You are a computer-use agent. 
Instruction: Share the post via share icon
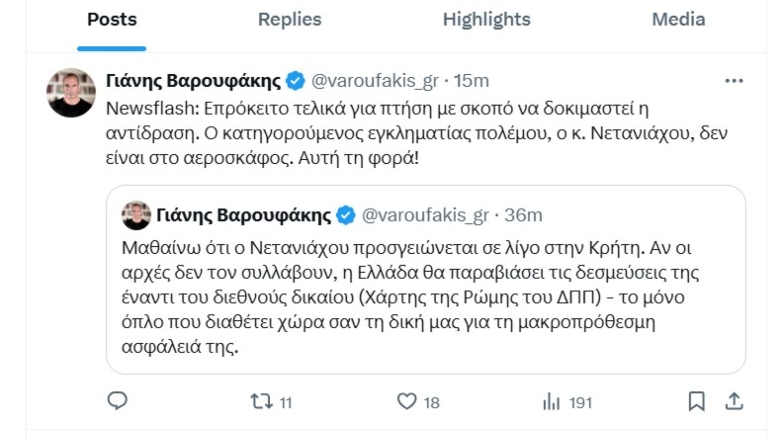click(734, 402)
